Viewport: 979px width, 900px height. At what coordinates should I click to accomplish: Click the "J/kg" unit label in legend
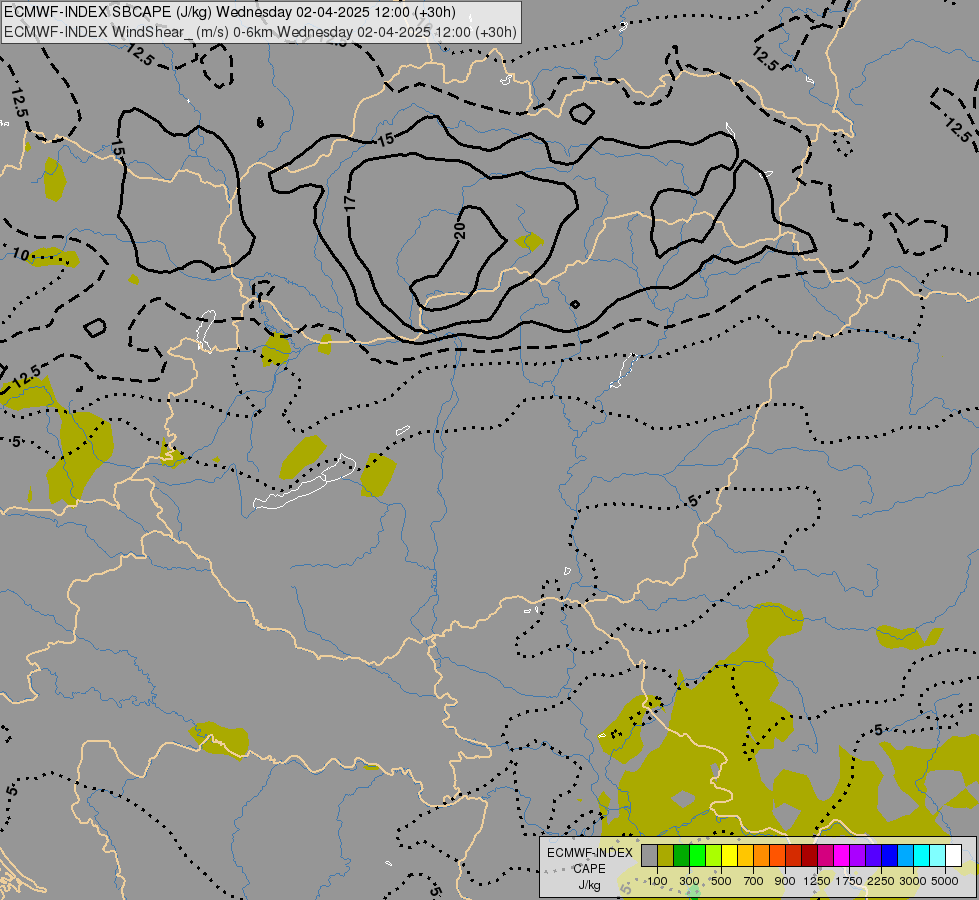(590, 885)
